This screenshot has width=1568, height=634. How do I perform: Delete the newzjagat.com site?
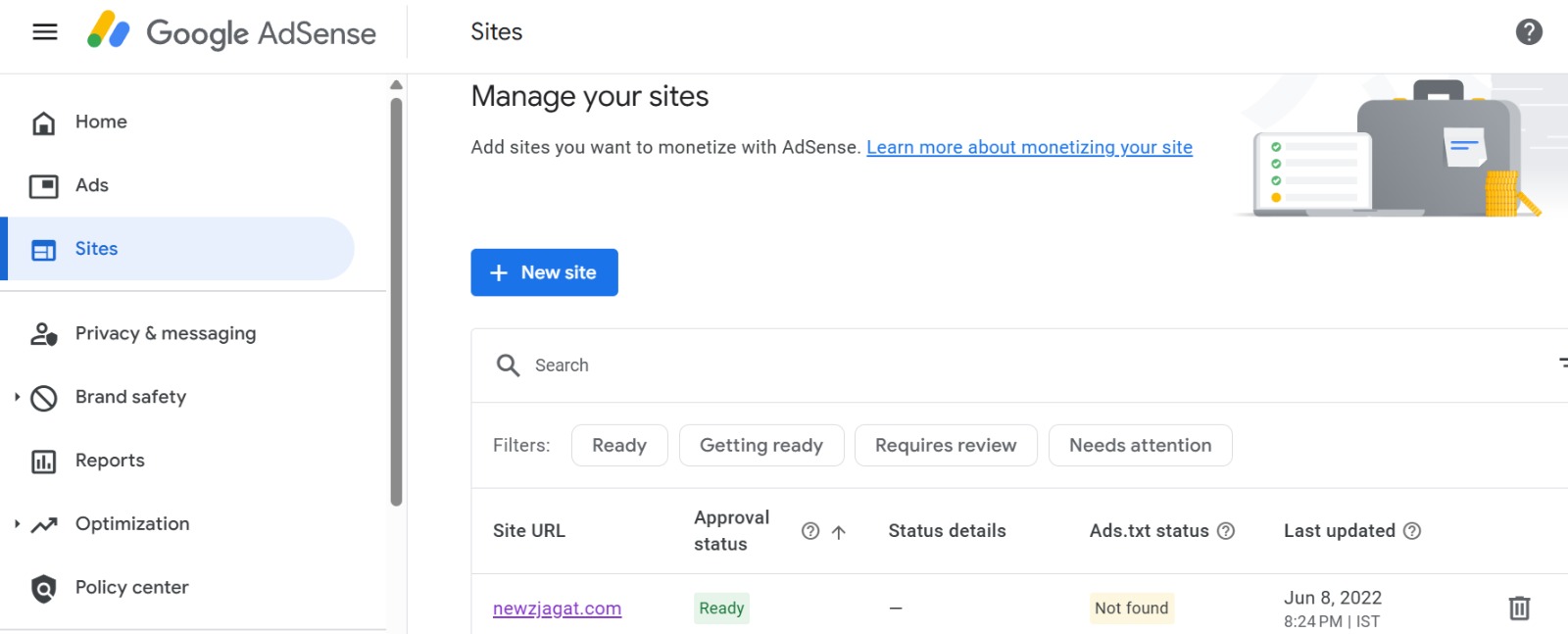tap(1519, 609)
